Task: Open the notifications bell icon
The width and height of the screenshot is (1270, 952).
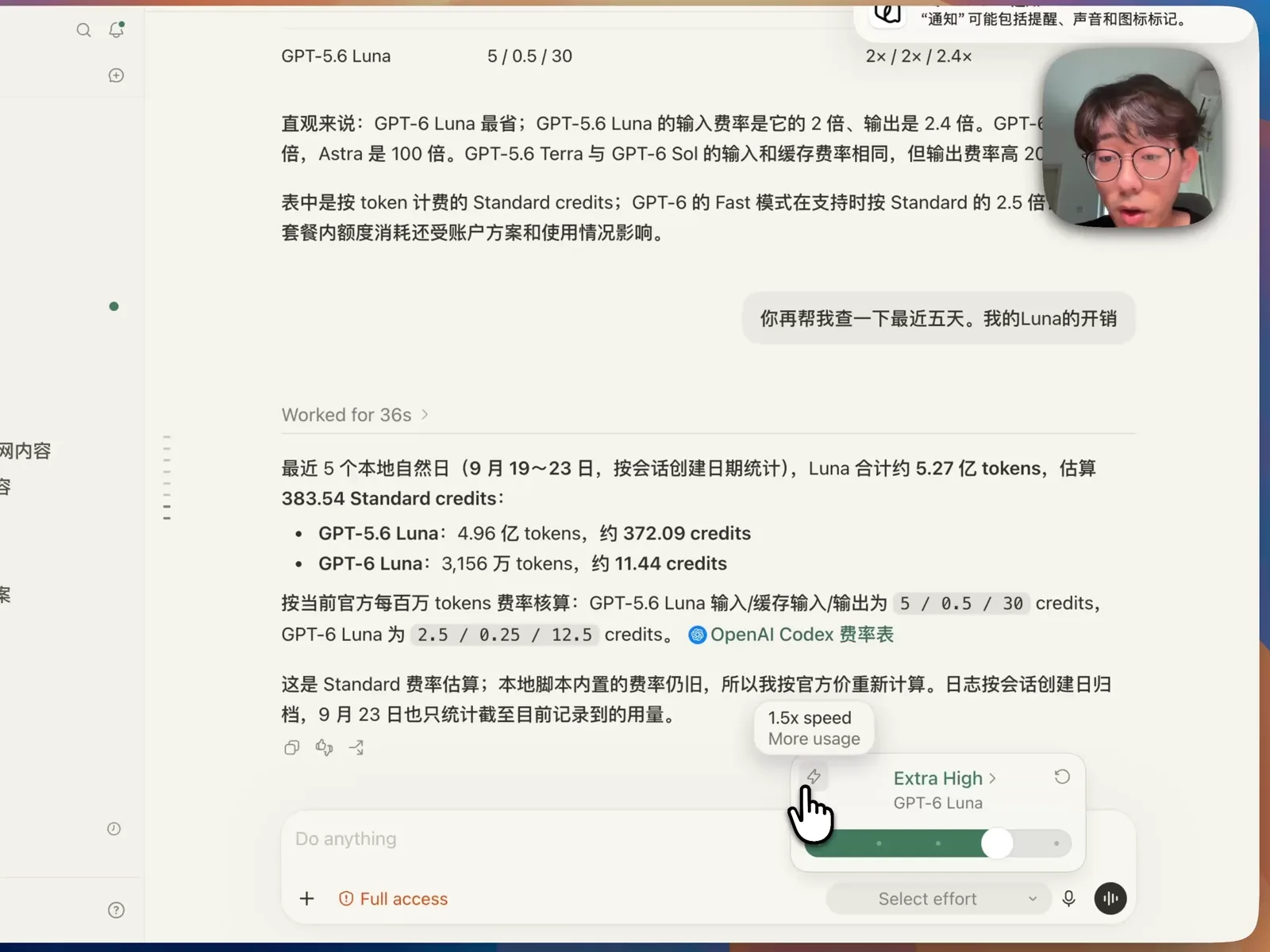Action: [x=117, y=29]
